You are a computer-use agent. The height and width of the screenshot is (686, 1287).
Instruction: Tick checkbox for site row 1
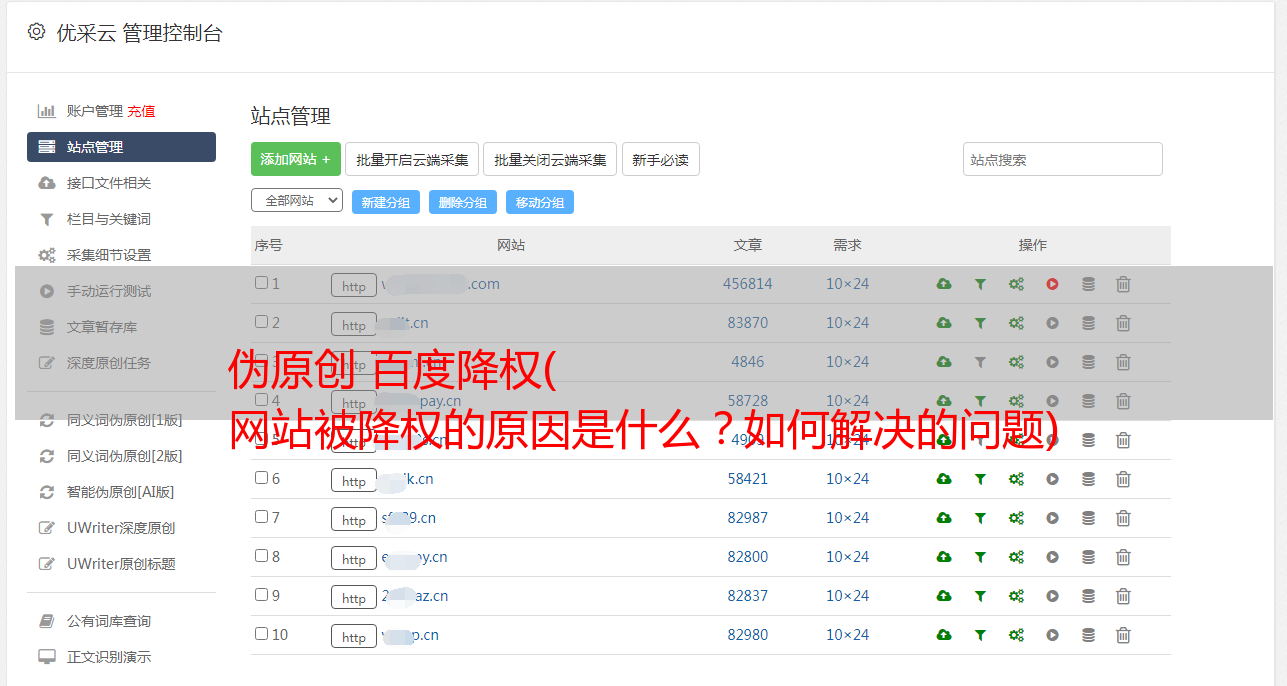261,283
